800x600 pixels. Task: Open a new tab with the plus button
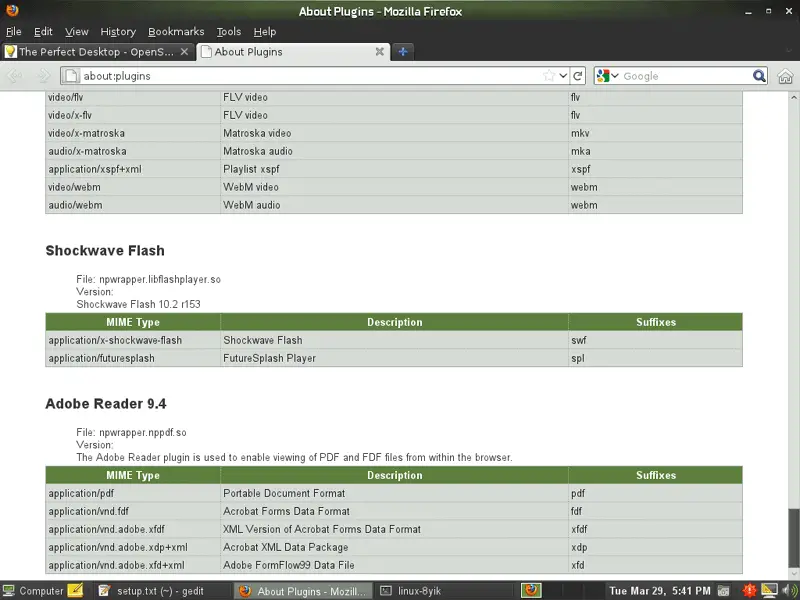[x=403, y=52]
